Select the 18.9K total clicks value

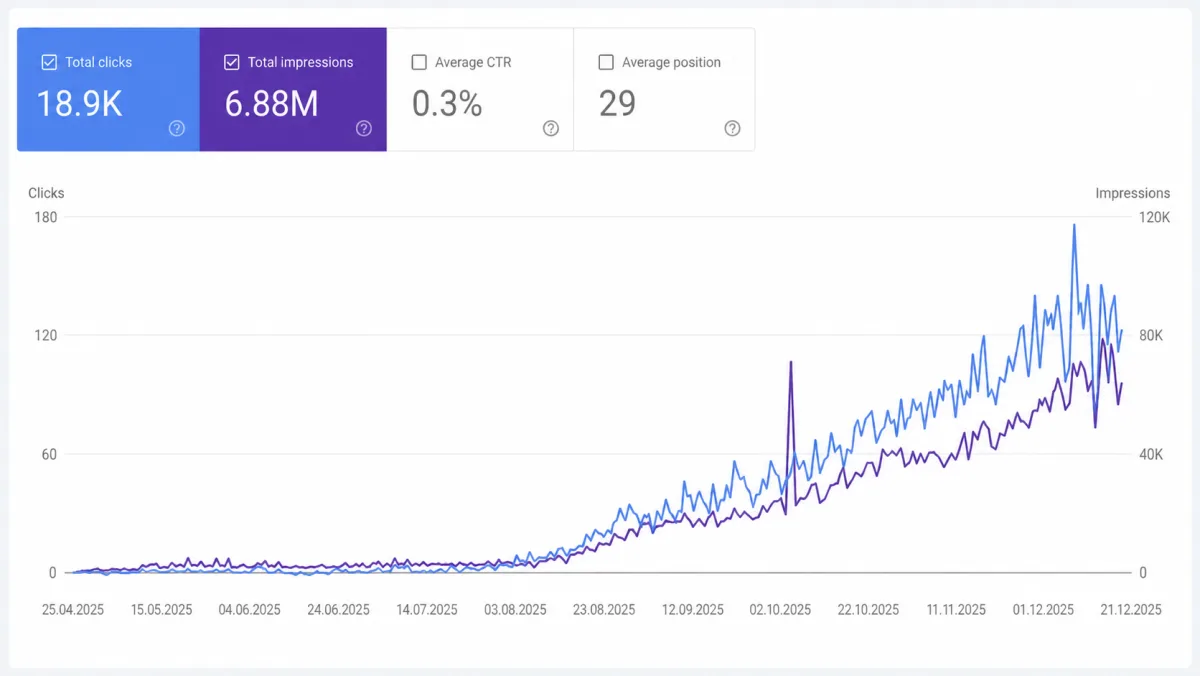tap(80, 103)
